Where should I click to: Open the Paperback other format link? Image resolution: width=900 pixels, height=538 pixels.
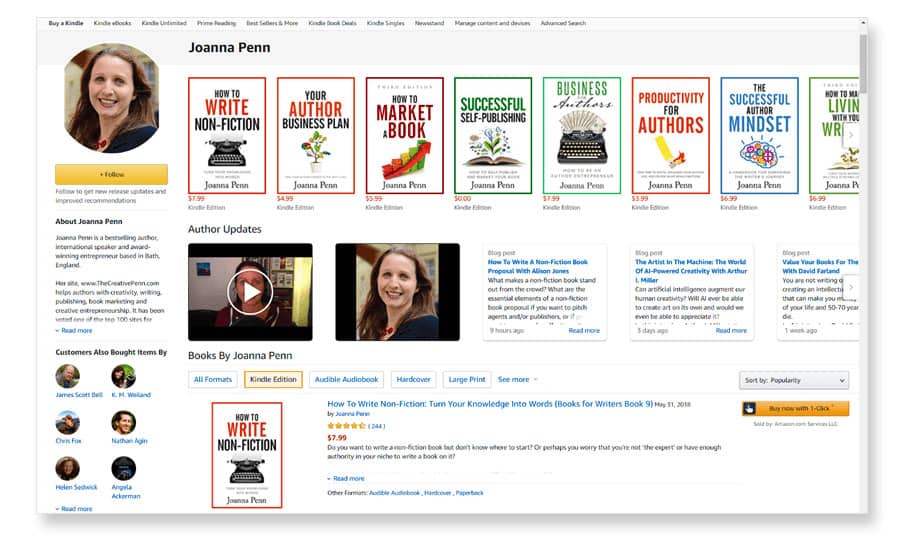470,493
